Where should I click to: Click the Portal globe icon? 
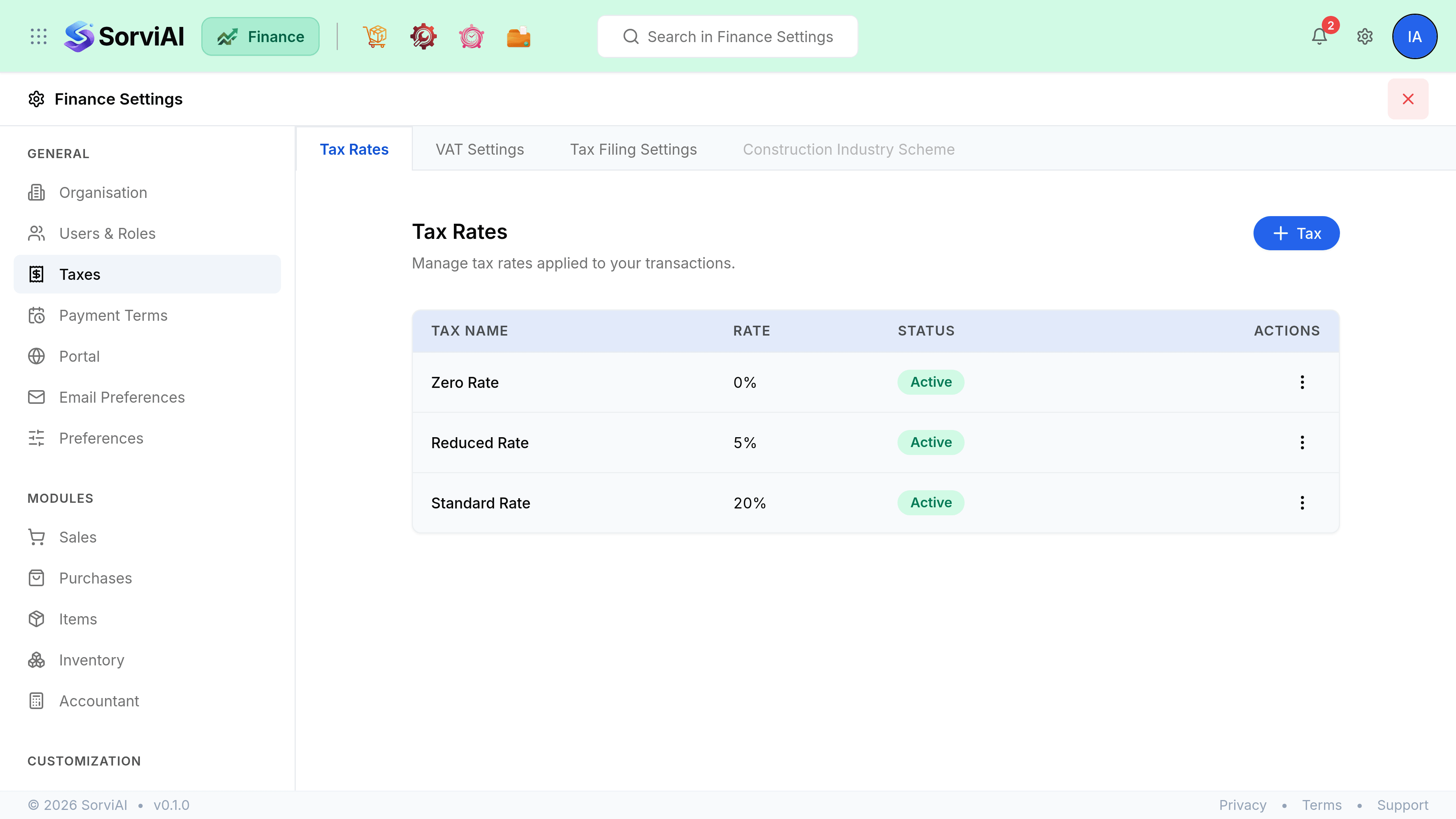point(36,356)
